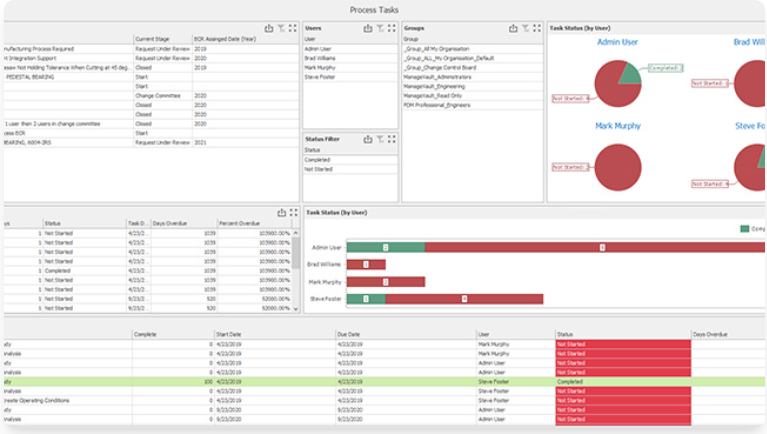This screenshot has width=767, height=434.
Task: Sort by Current Stage column header
Action: pyautogui.click(x=163, y=39)
